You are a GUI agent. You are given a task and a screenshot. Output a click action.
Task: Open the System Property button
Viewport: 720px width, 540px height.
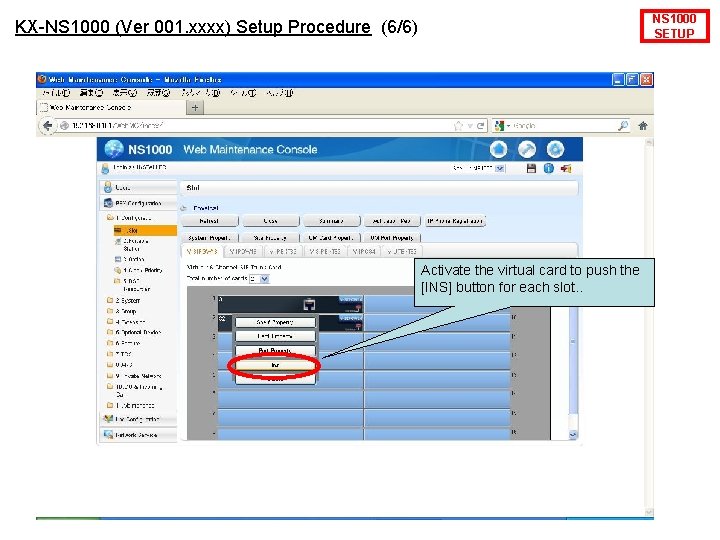[x=209, y=238]
